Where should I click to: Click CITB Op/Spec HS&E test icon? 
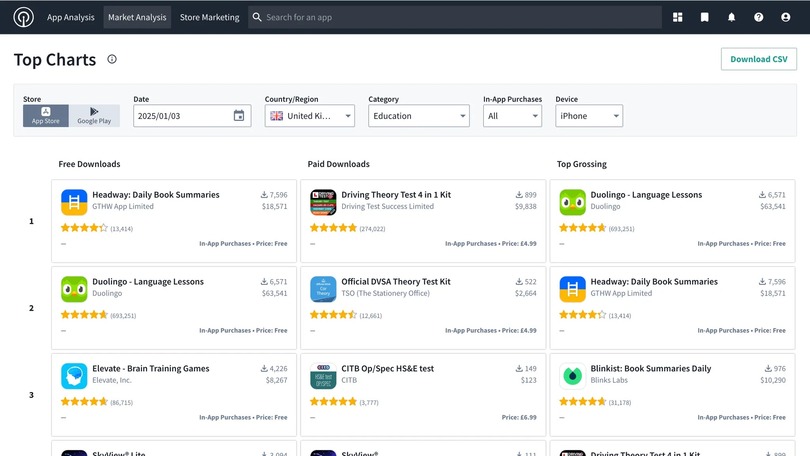(x=323, y=375)
